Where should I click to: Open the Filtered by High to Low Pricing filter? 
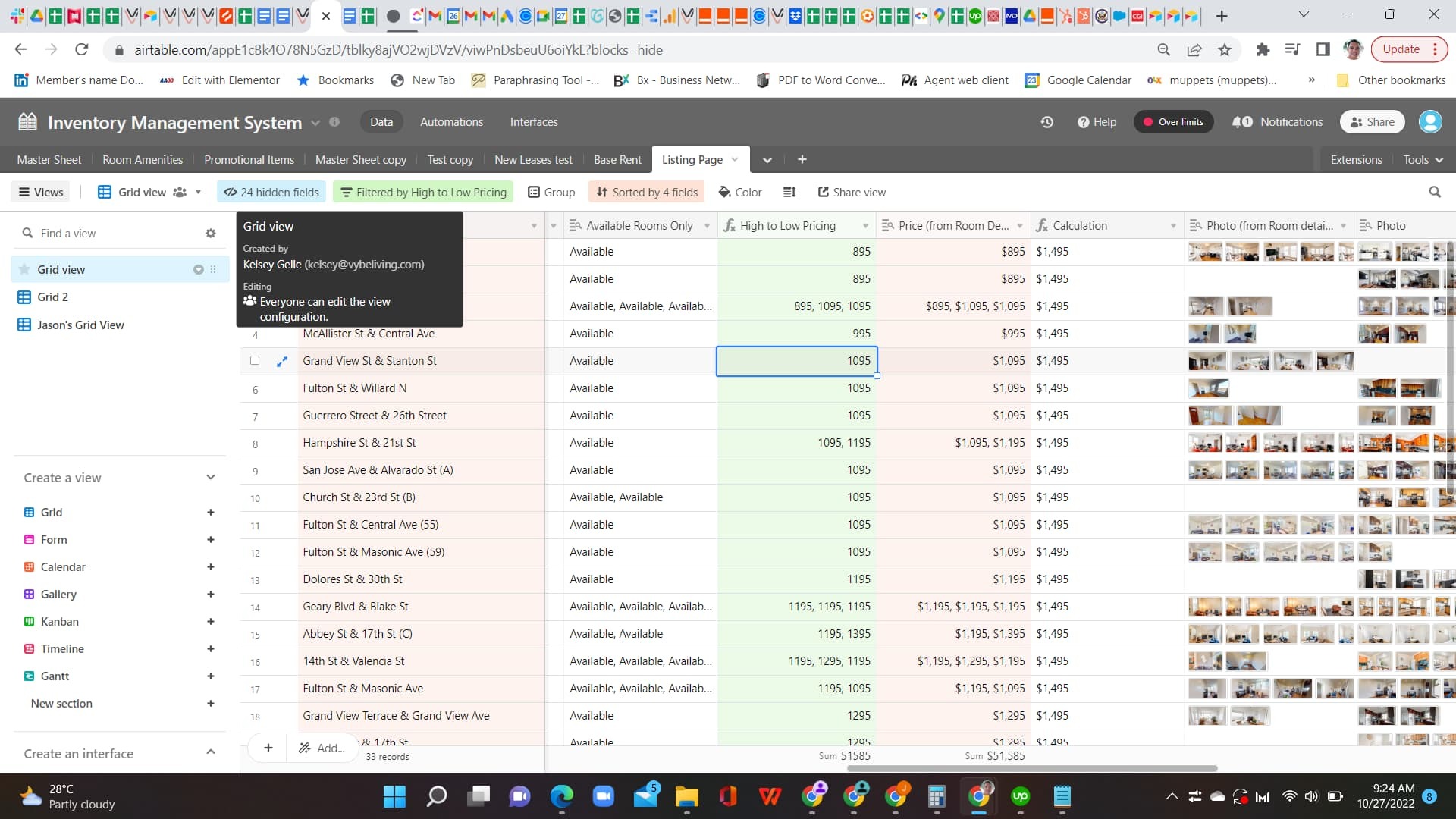[x=423, y=193]
